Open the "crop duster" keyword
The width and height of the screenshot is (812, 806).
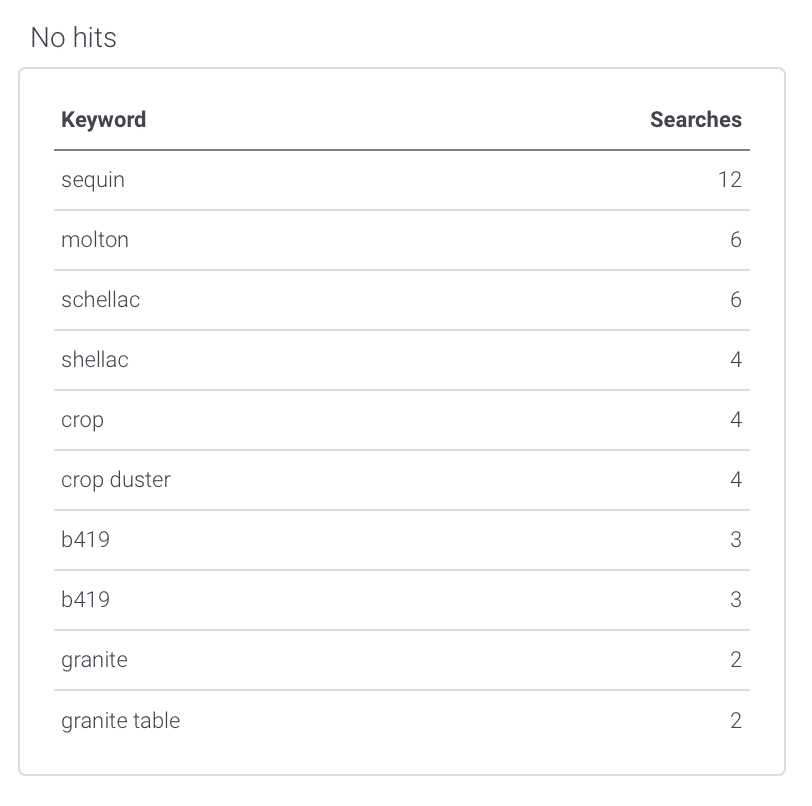[x=116, y=480]
